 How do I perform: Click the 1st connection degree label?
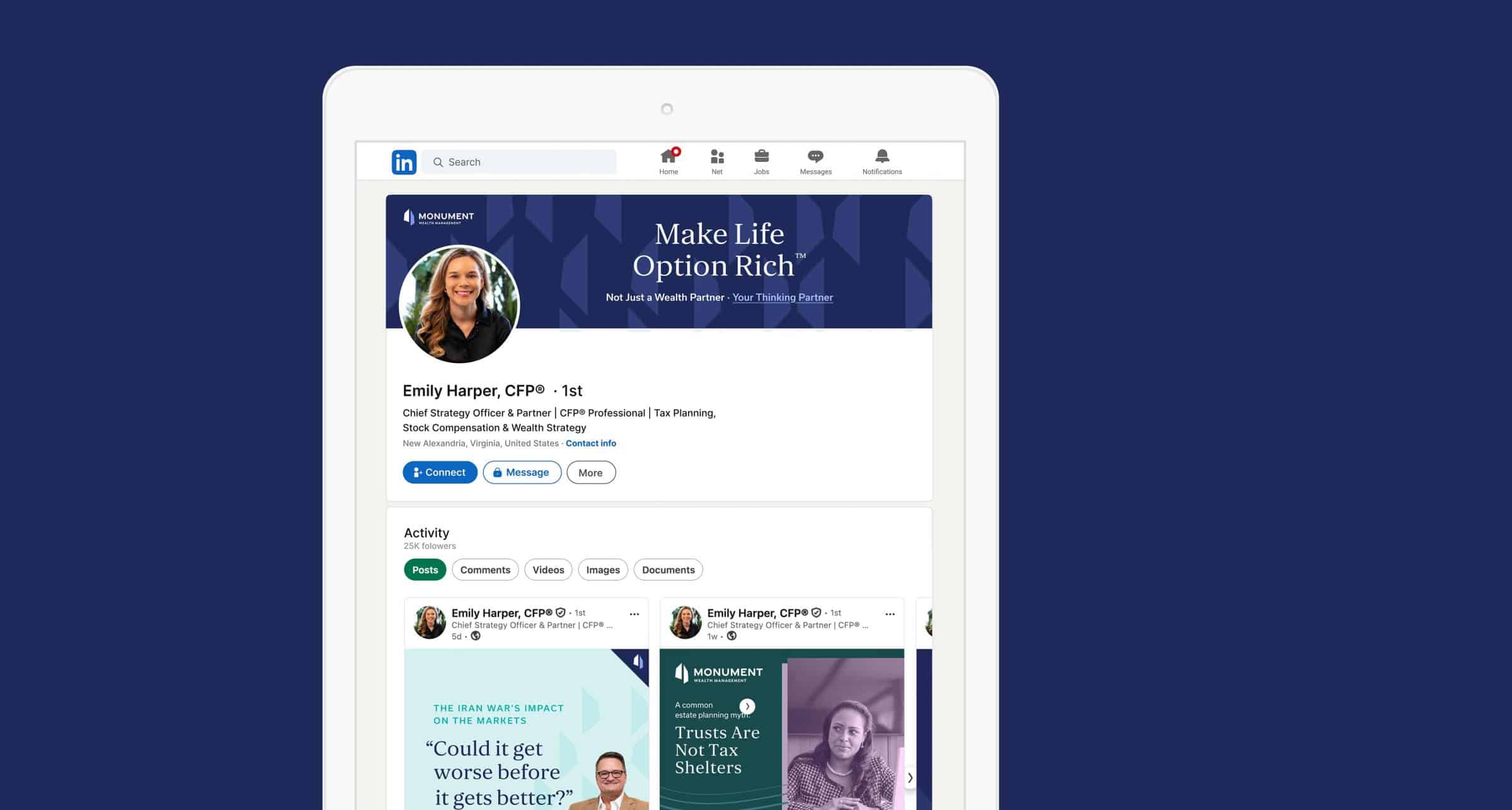pos(572,391)
